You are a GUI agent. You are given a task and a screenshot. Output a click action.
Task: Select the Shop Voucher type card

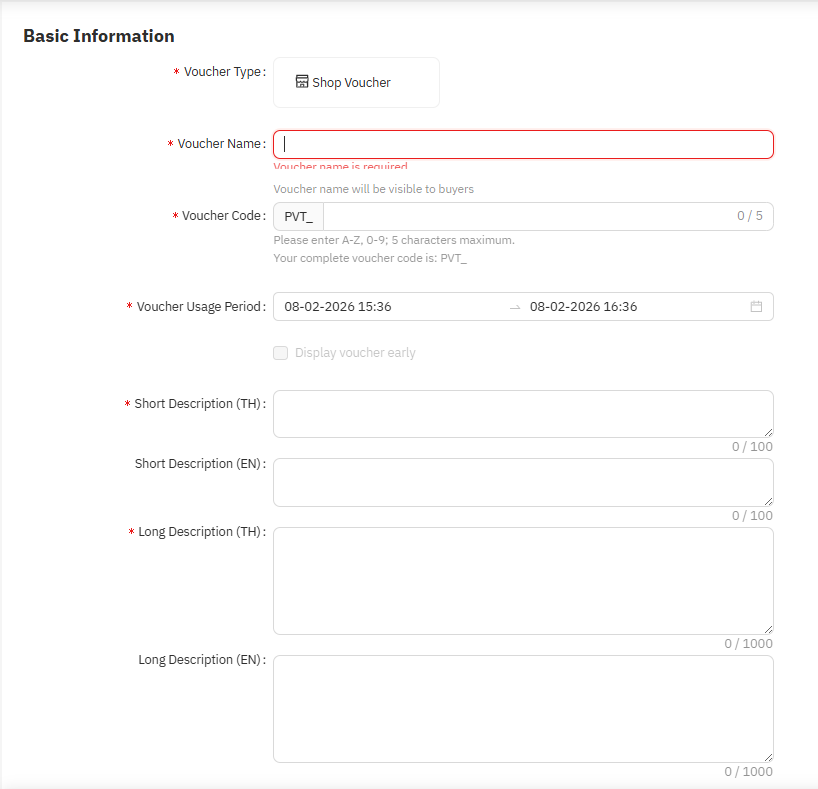[x=356, y=82]
